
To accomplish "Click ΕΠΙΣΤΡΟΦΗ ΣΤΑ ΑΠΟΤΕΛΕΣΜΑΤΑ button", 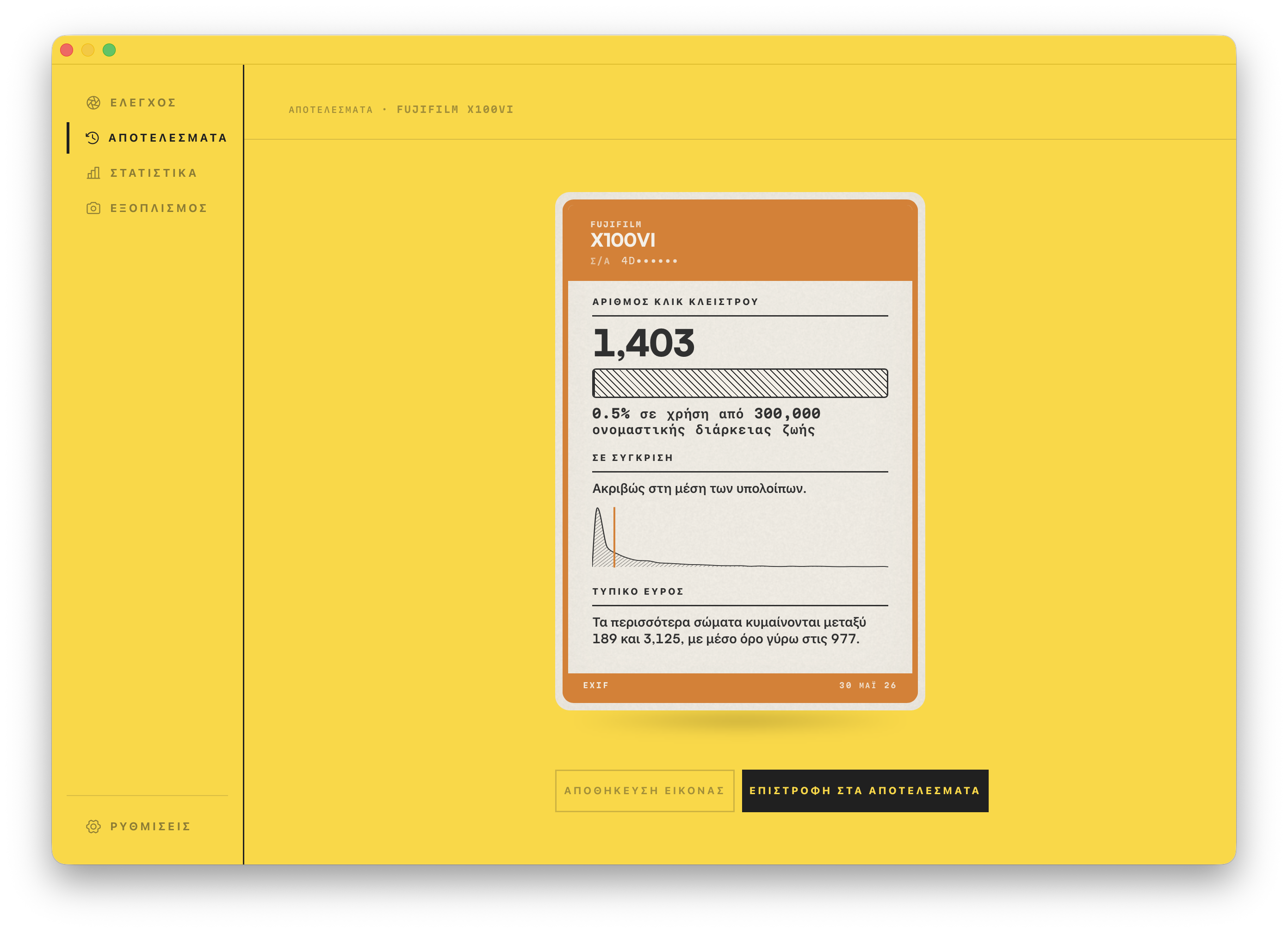I will [865, 790].
